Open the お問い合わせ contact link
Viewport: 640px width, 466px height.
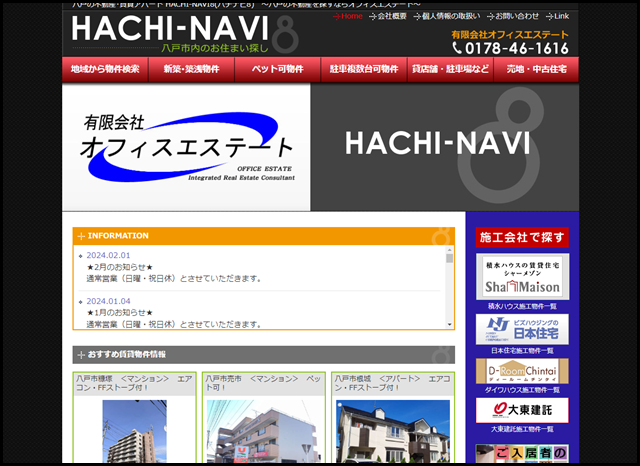coord(513,16)
